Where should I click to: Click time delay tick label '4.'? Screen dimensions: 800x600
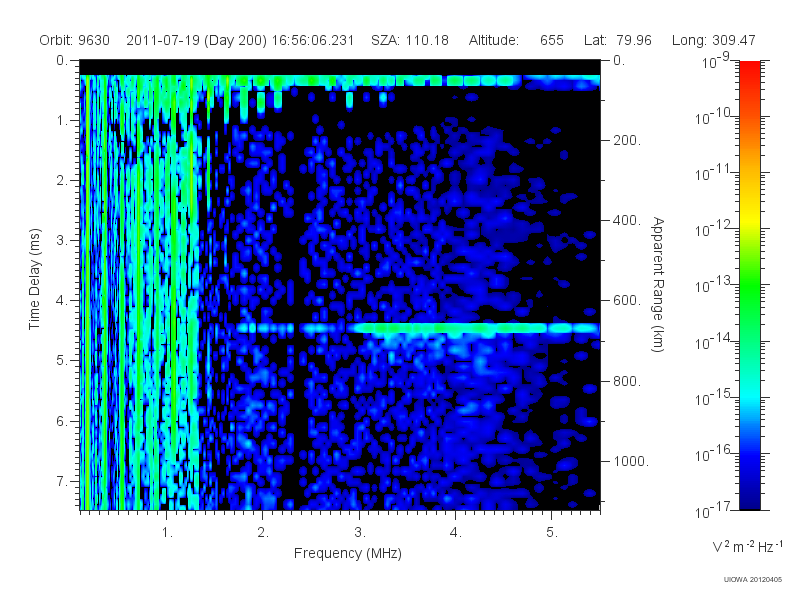[x=62, y=301]
